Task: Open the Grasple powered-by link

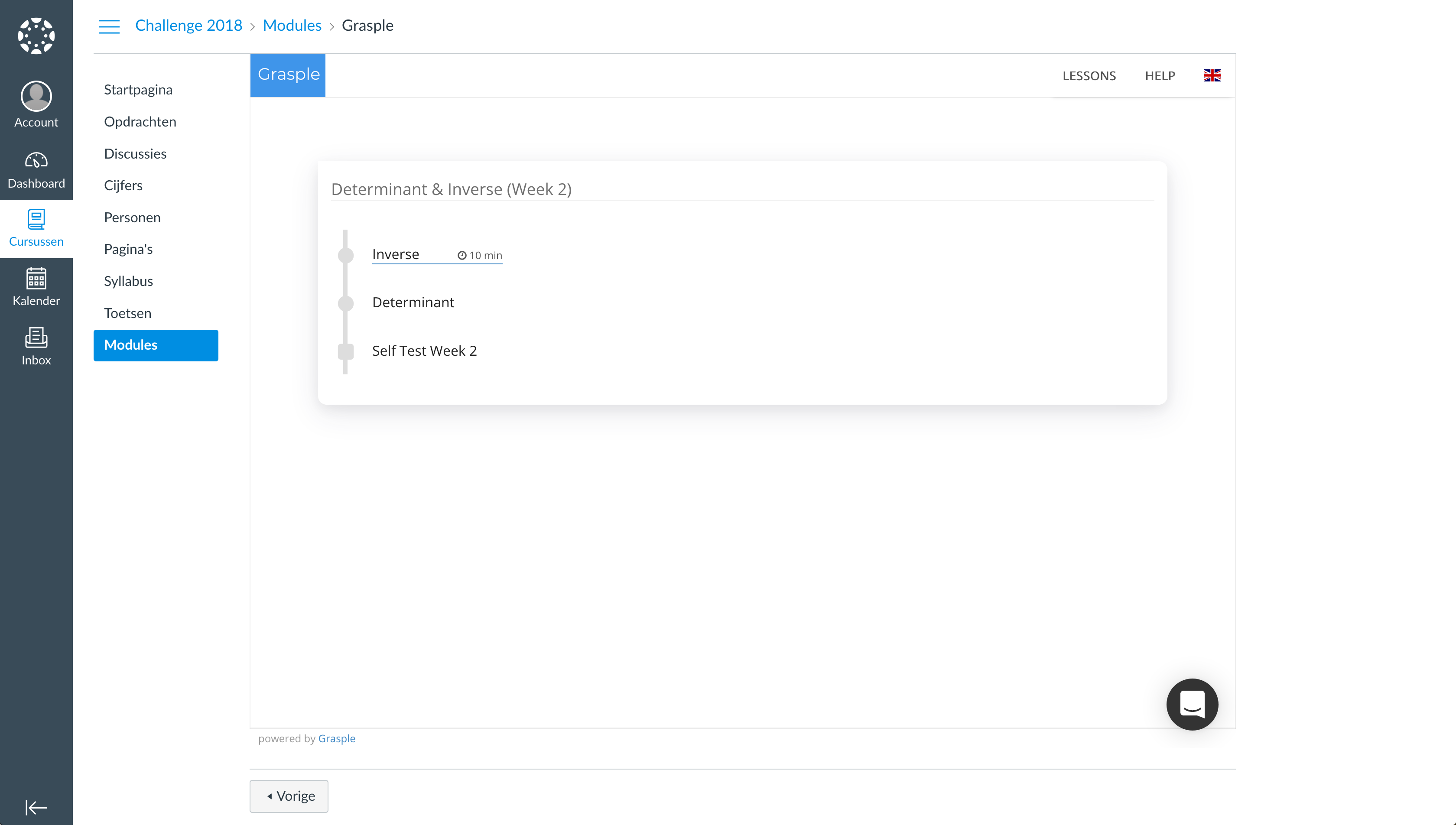Action: 337,738
